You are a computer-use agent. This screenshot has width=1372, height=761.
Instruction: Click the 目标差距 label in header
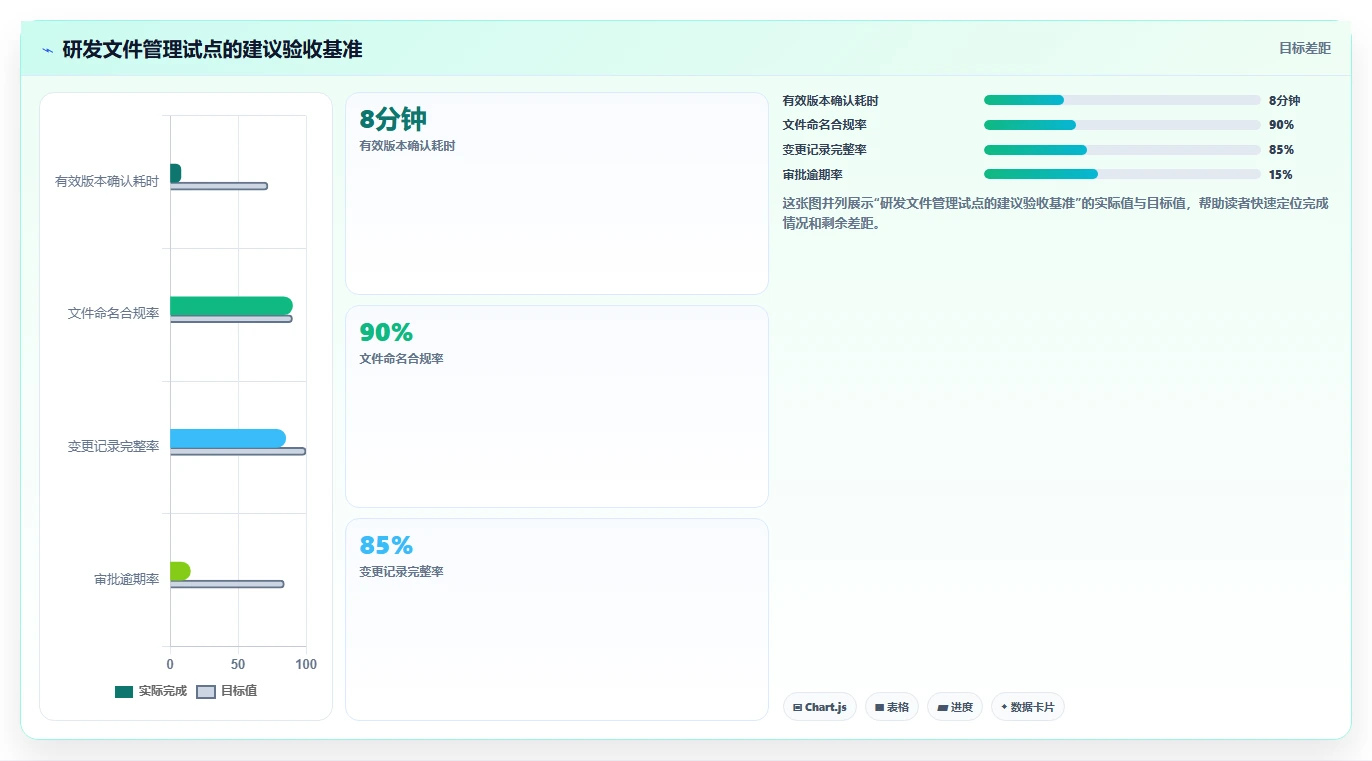tap(1305, 48)
